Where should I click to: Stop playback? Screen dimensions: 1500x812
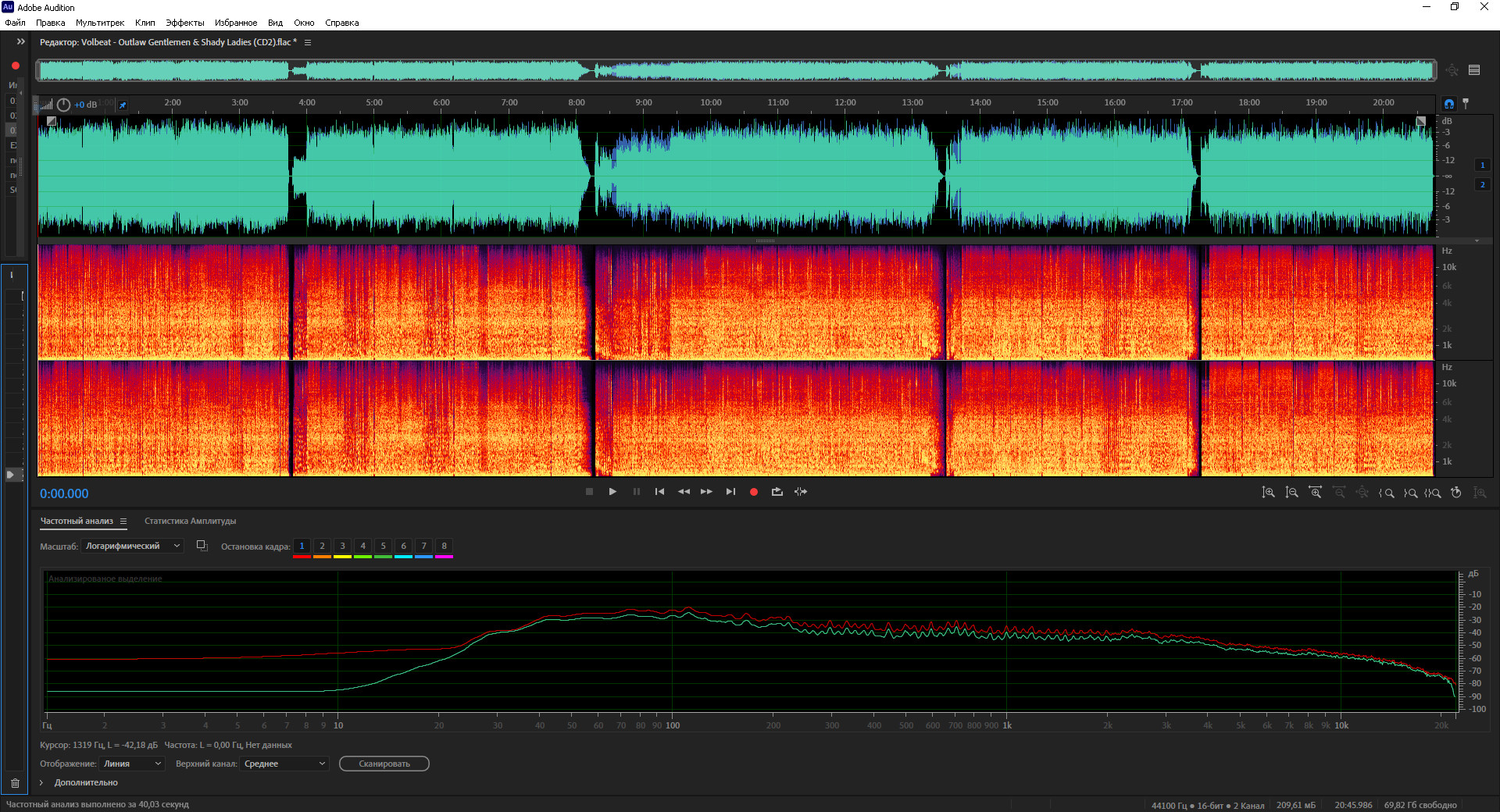pyautogui.click(x=589, y=492)
